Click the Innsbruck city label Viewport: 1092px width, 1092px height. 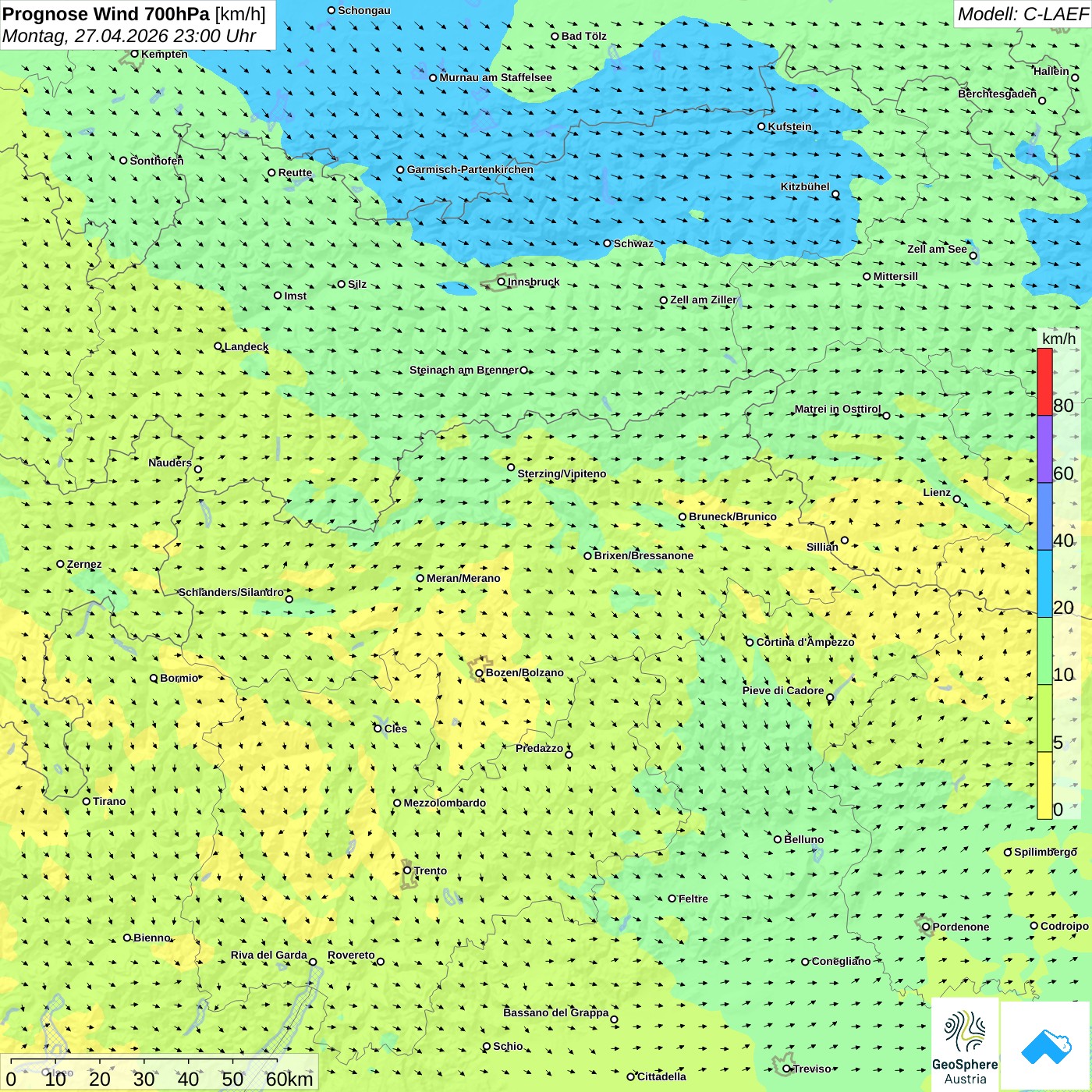(x=534, y=282)
